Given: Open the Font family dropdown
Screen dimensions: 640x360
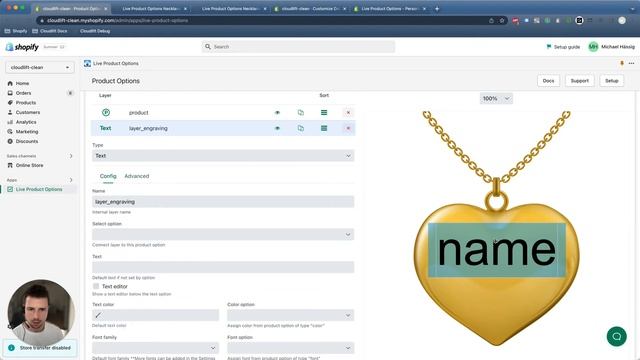Looking at the screenshot, I should pyautogui.click(x=156, y=348).
